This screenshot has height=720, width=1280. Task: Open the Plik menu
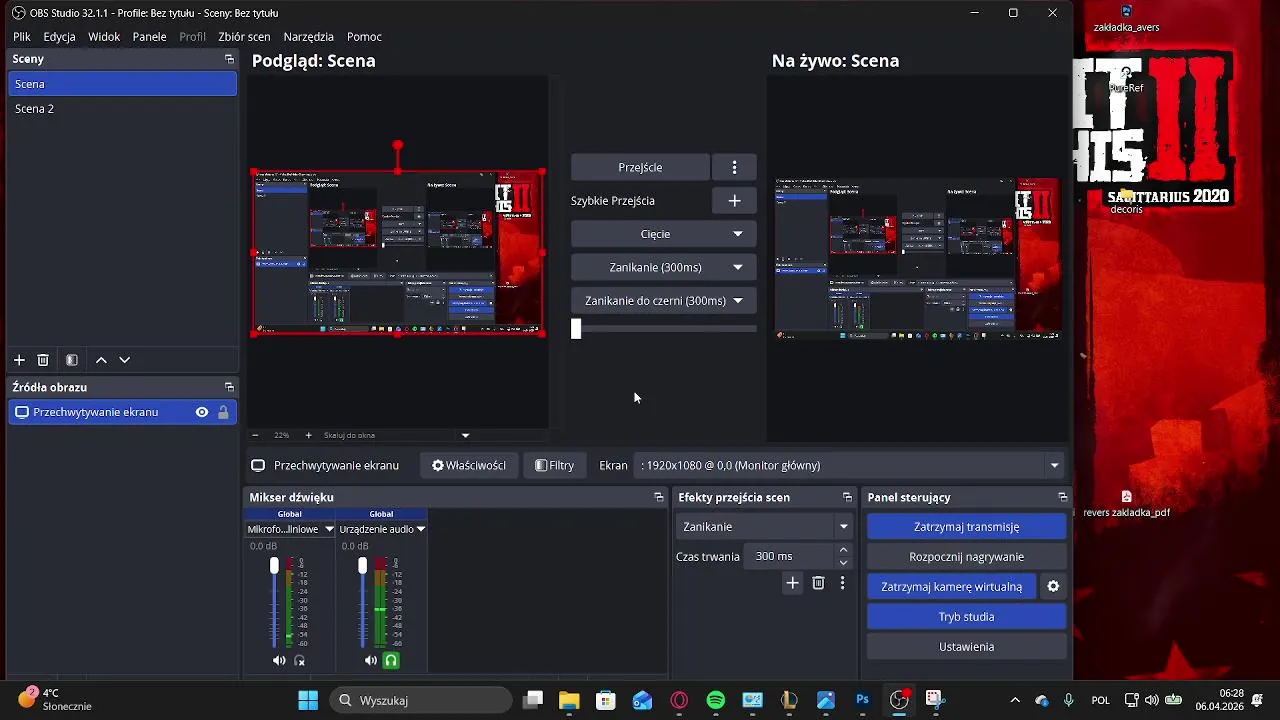click(x=22, y=37)
